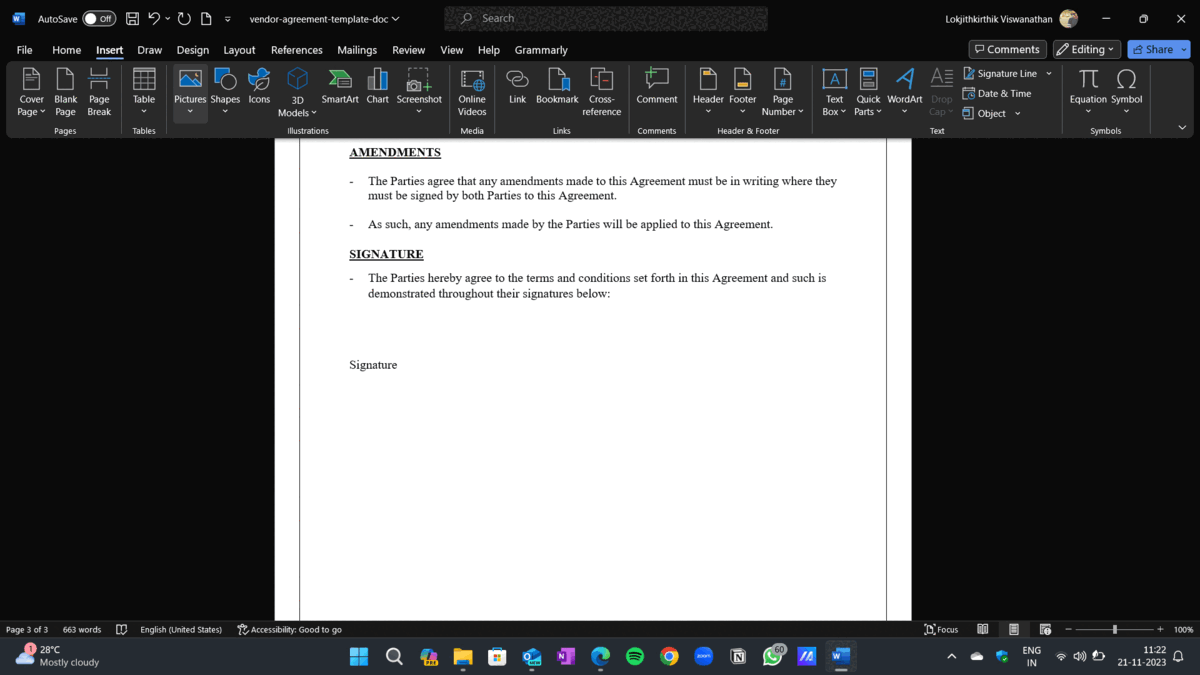Open the Comments pane button

[1007, 49]
